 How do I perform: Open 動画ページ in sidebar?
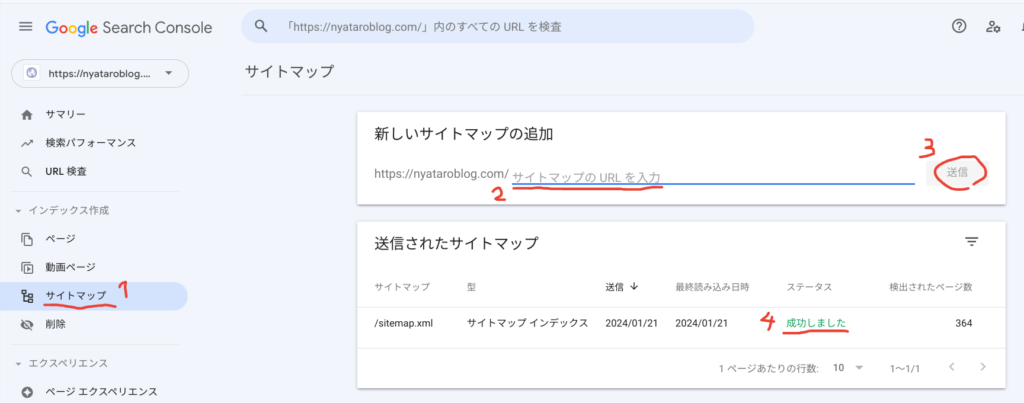(70, 267)
